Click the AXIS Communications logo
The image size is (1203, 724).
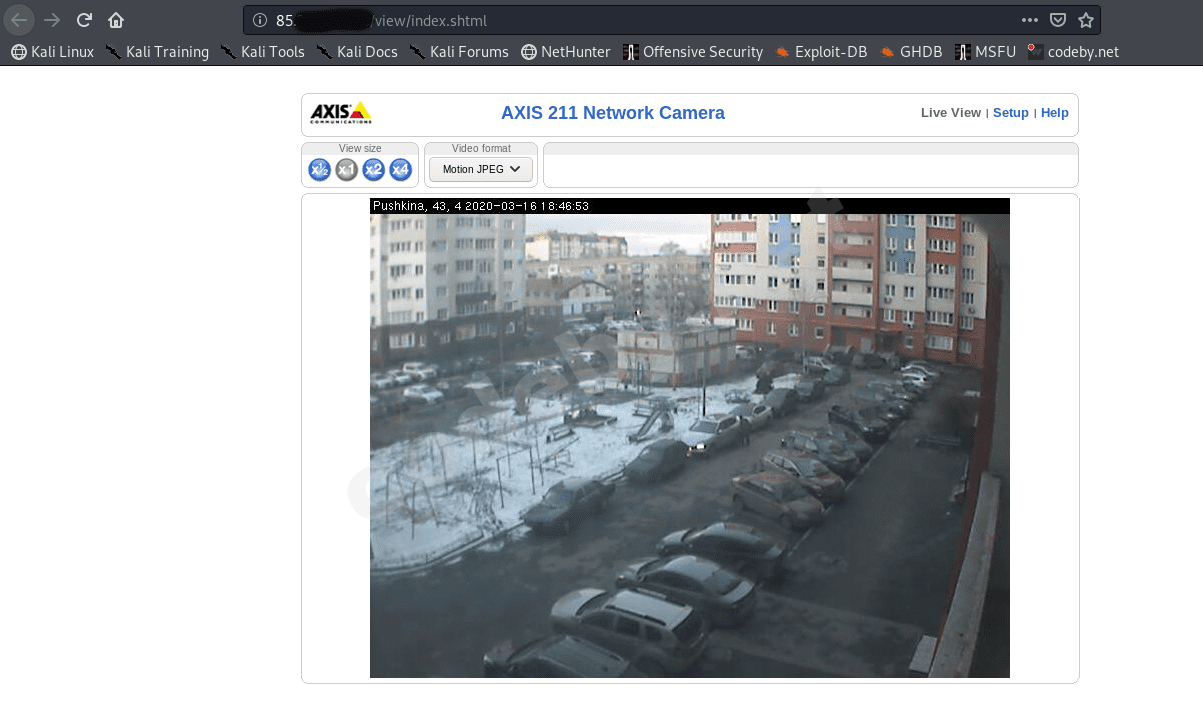pos(340,113)
